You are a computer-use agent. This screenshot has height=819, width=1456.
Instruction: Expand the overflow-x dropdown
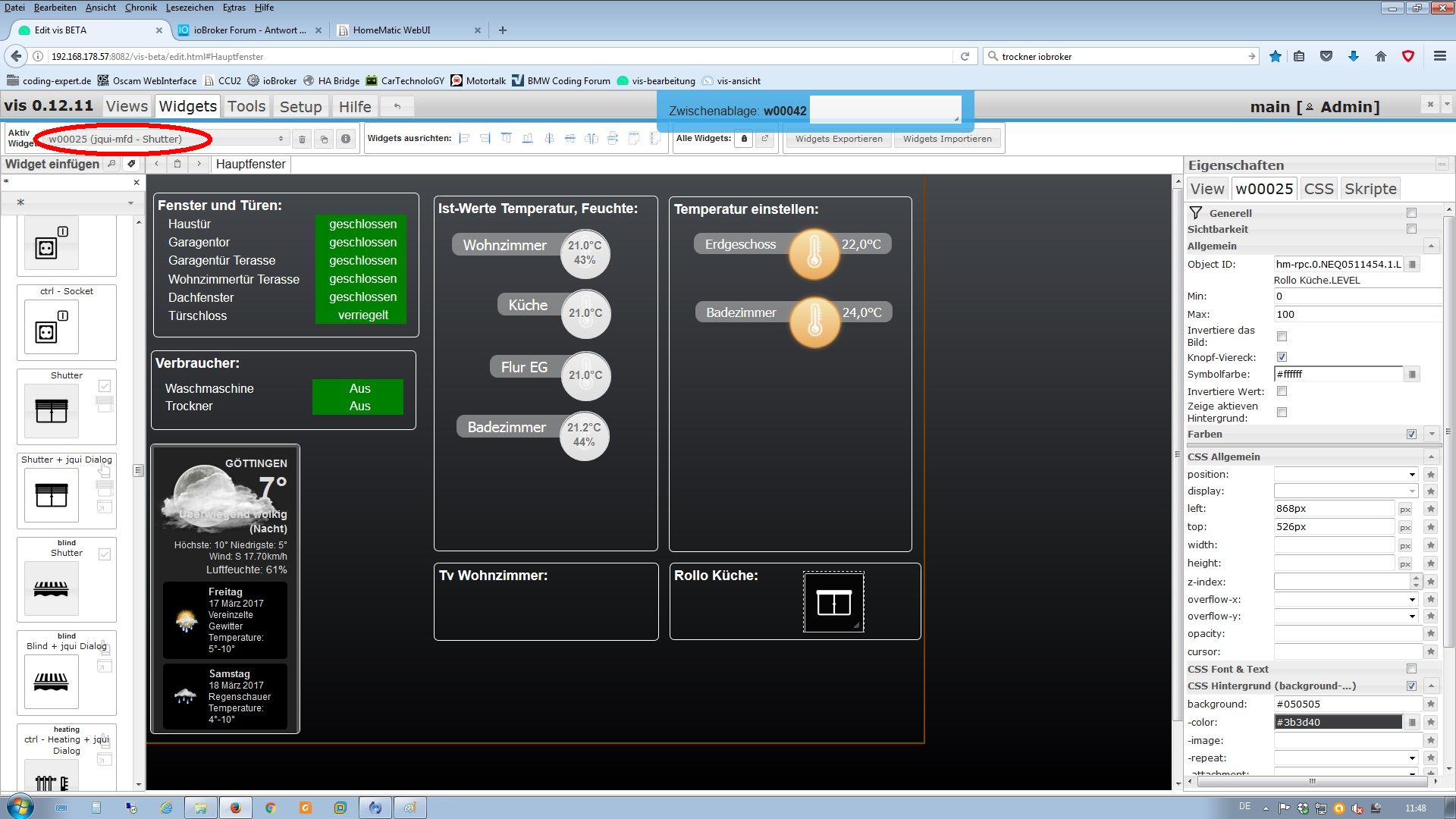[1345, 600]
